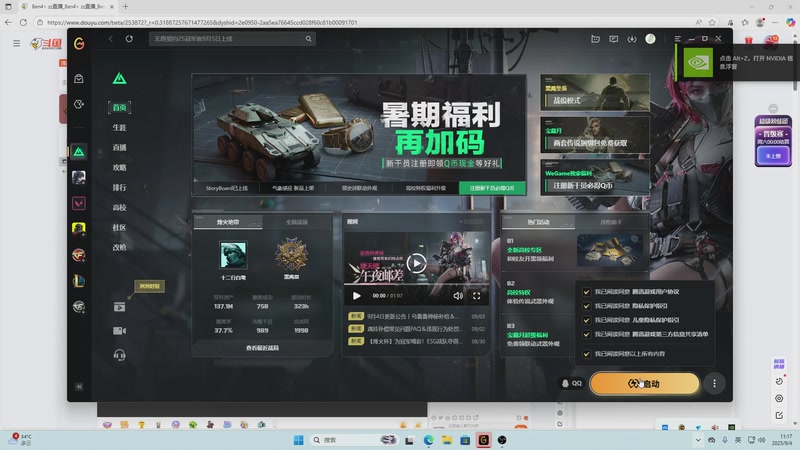Select the 气象感应 新品上架 banner tab

coord(293,188)
